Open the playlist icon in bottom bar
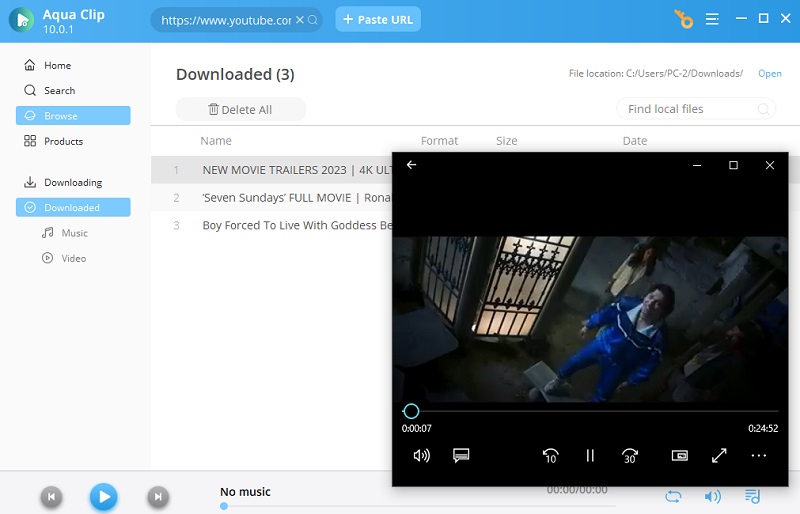This screenshot has width=800, height=514. click(x=752, y=496)
